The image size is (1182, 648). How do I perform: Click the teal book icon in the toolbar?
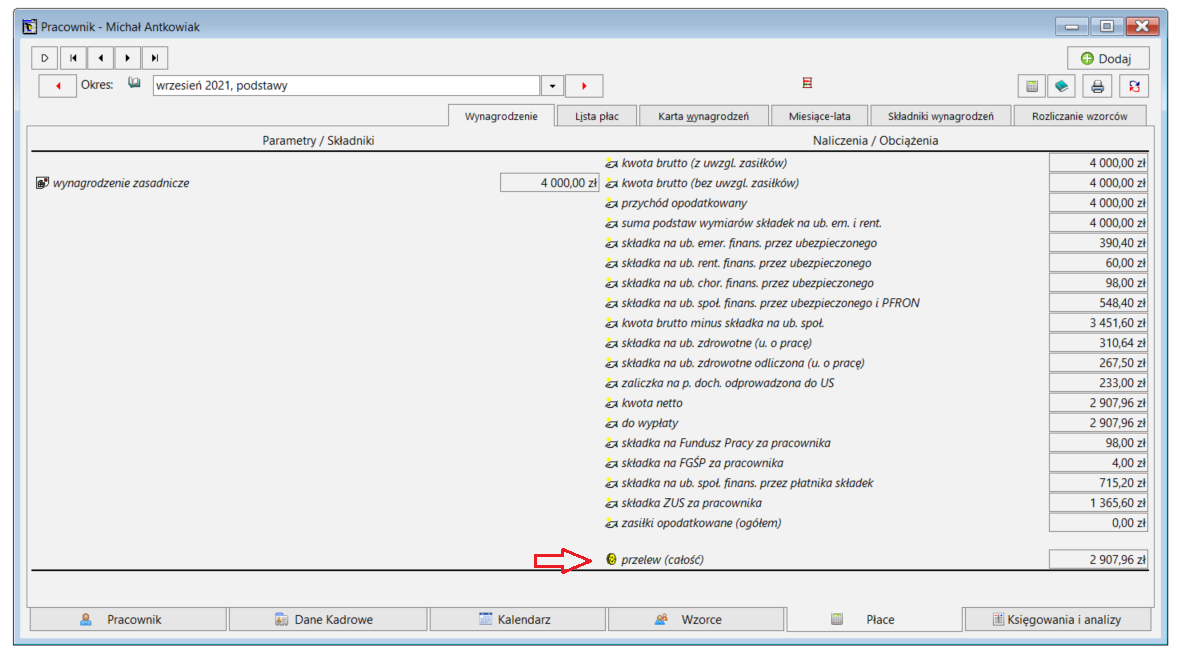tap(1061, 87)
